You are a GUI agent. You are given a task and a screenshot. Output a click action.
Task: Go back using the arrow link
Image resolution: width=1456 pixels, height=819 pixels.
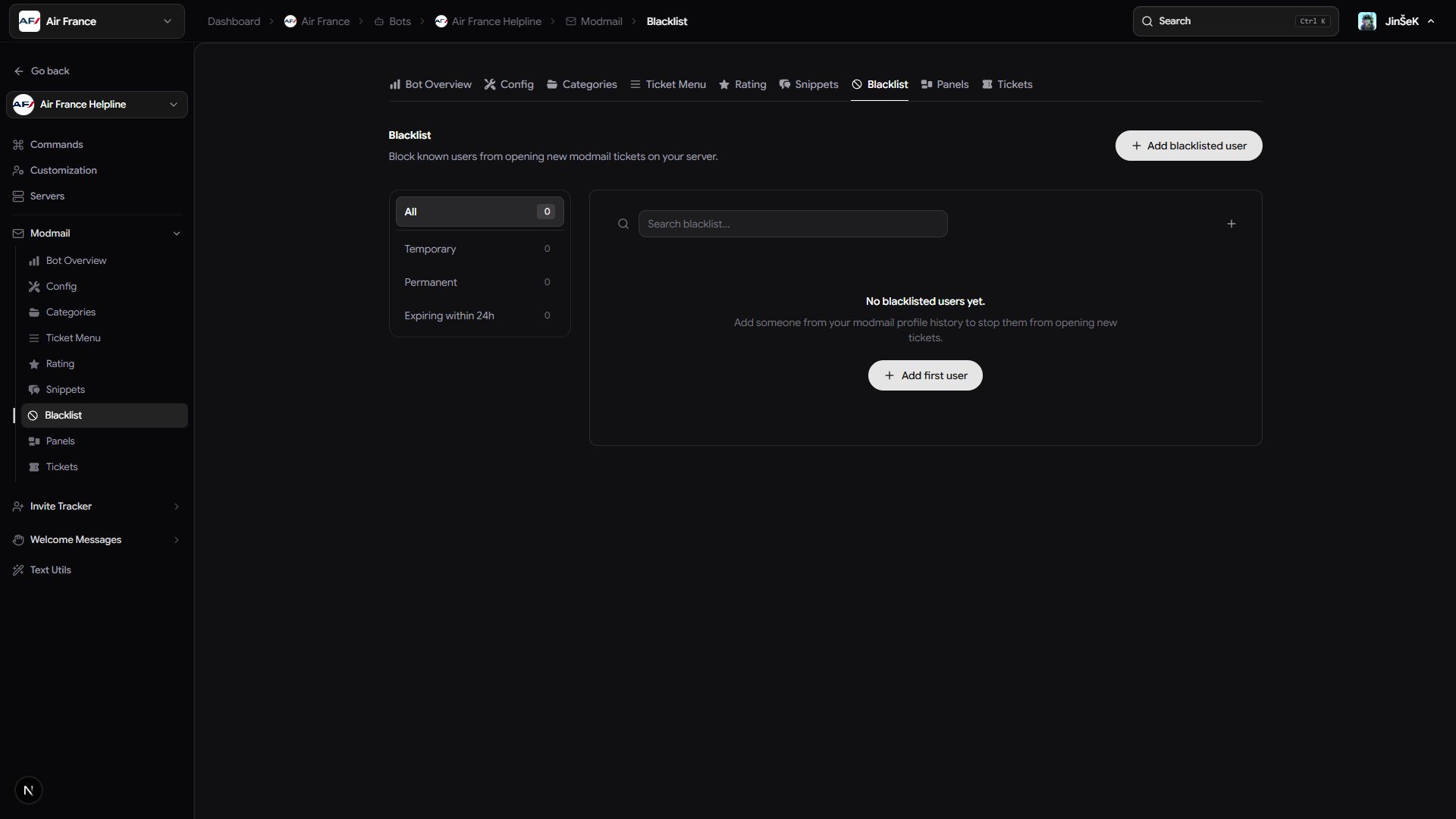click(x=42, y=71)
